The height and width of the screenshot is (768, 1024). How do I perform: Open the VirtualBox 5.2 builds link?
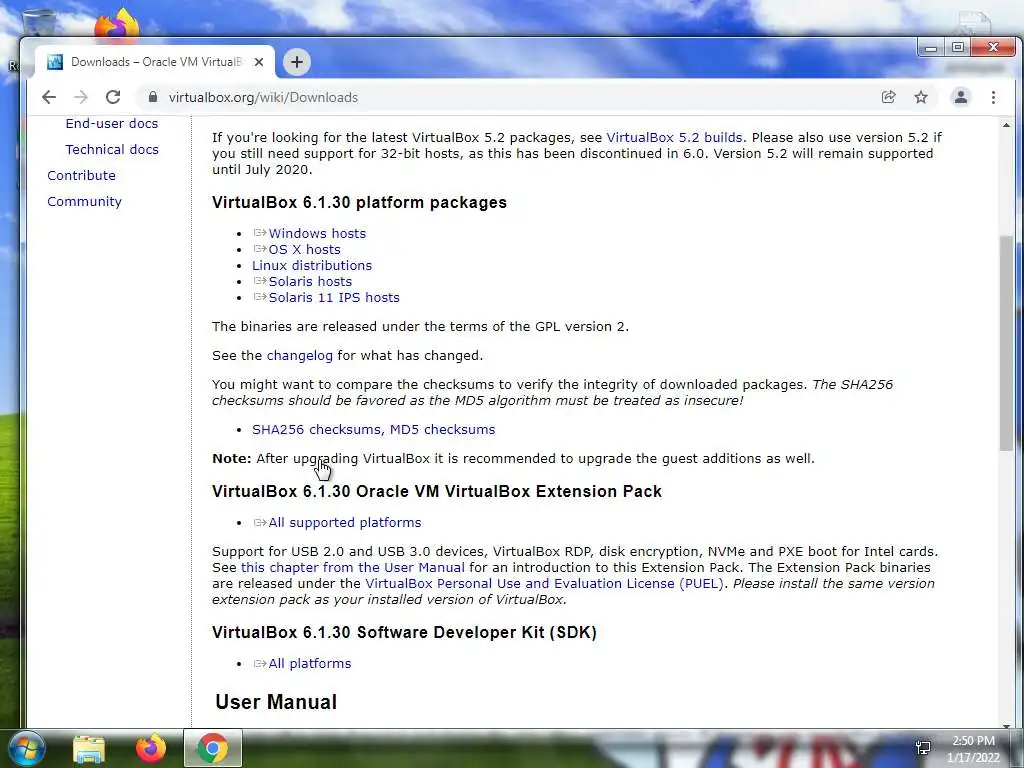click(x=675, y=138)
